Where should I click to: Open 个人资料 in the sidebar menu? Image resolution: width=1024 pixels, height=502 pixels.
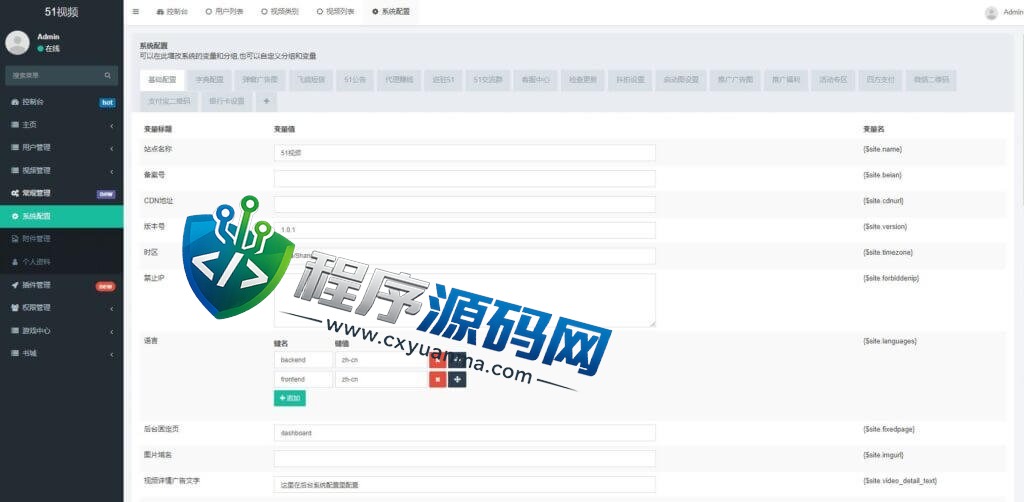tap(61, 262)
